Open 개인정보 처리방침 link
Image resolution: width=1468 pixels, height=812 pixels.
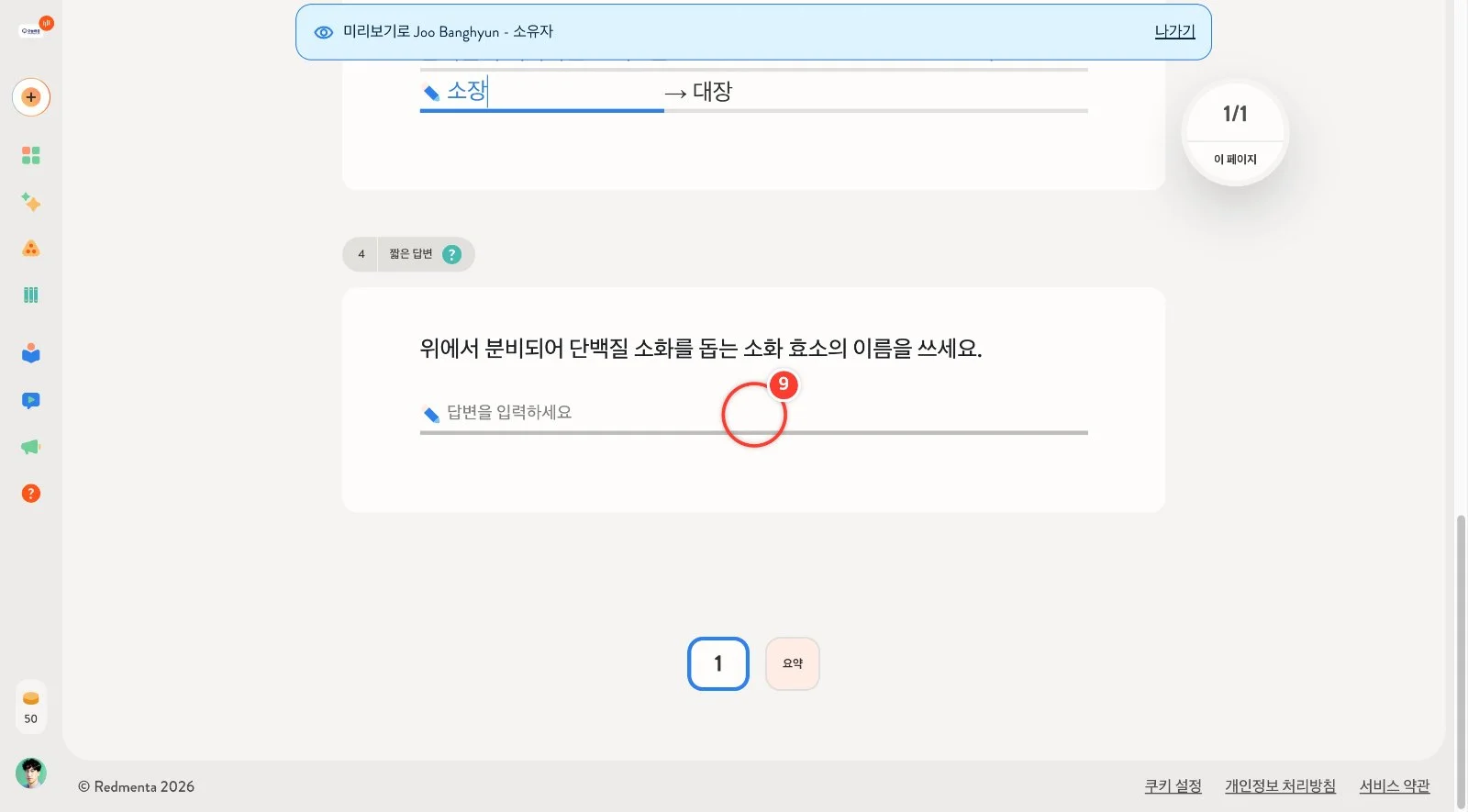(x=1280, y=786)
